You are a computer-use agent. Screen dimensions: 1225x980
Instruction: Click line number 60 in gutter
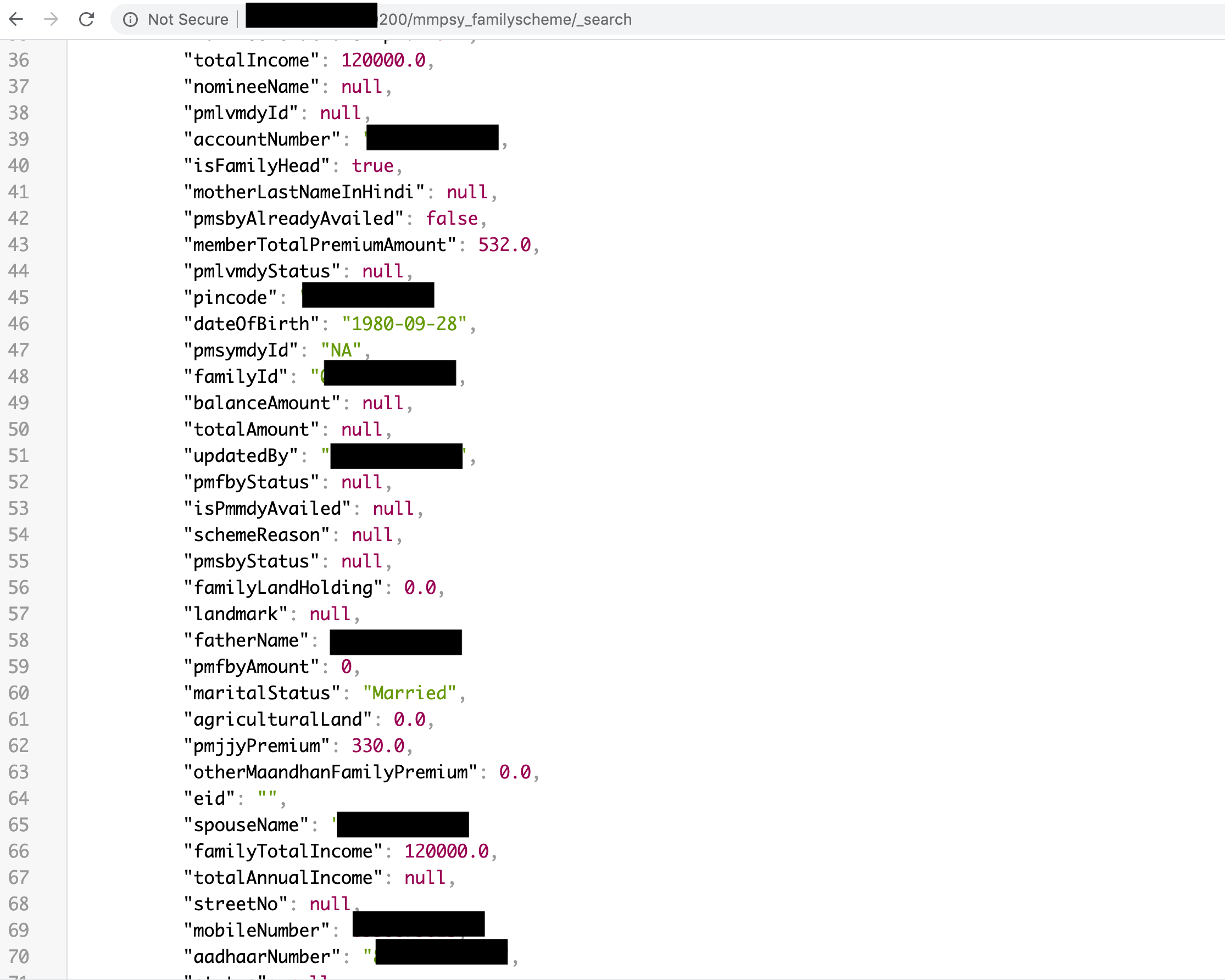click(x=19, y=693)
